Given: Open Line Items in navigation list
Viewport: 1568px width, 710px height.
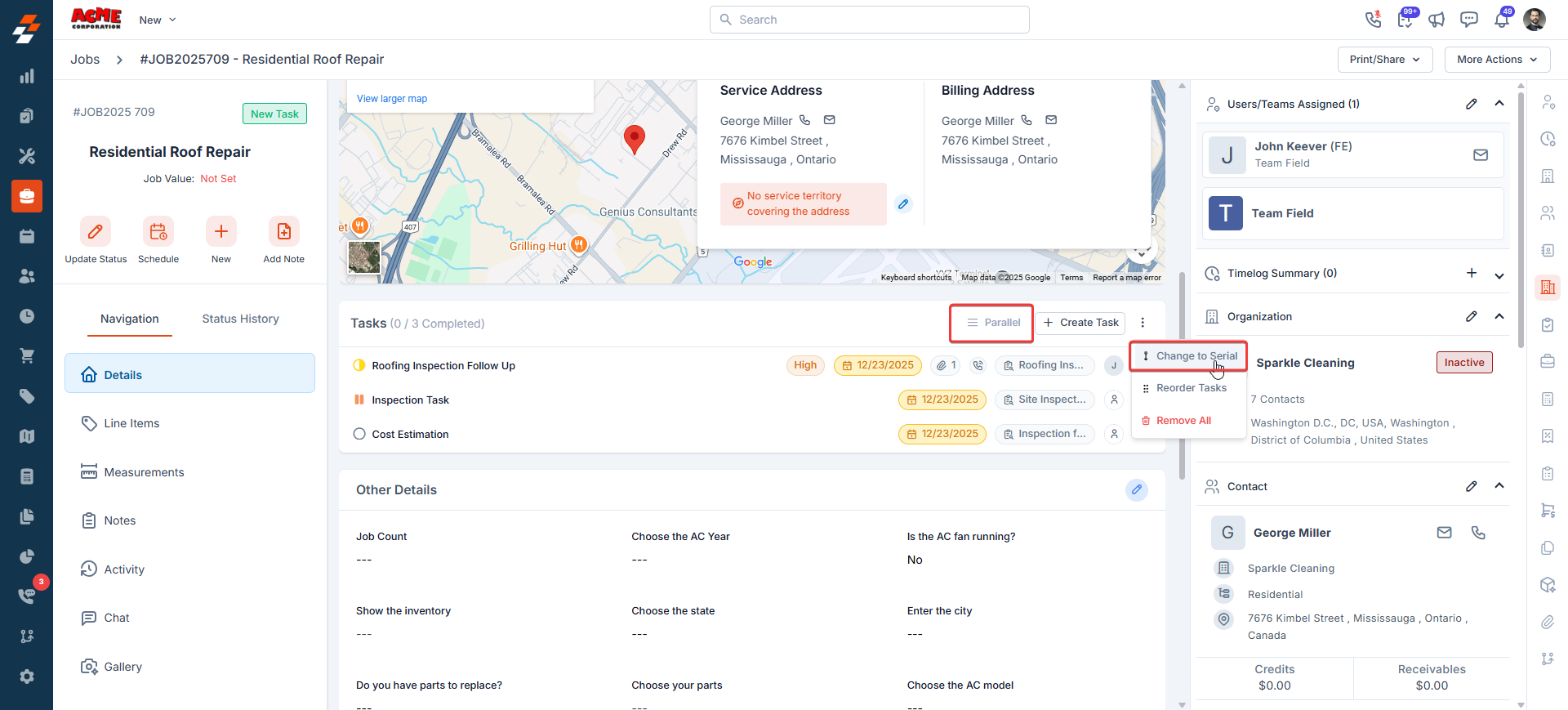Looking at the screenshot, I should (x=189, y=423).
